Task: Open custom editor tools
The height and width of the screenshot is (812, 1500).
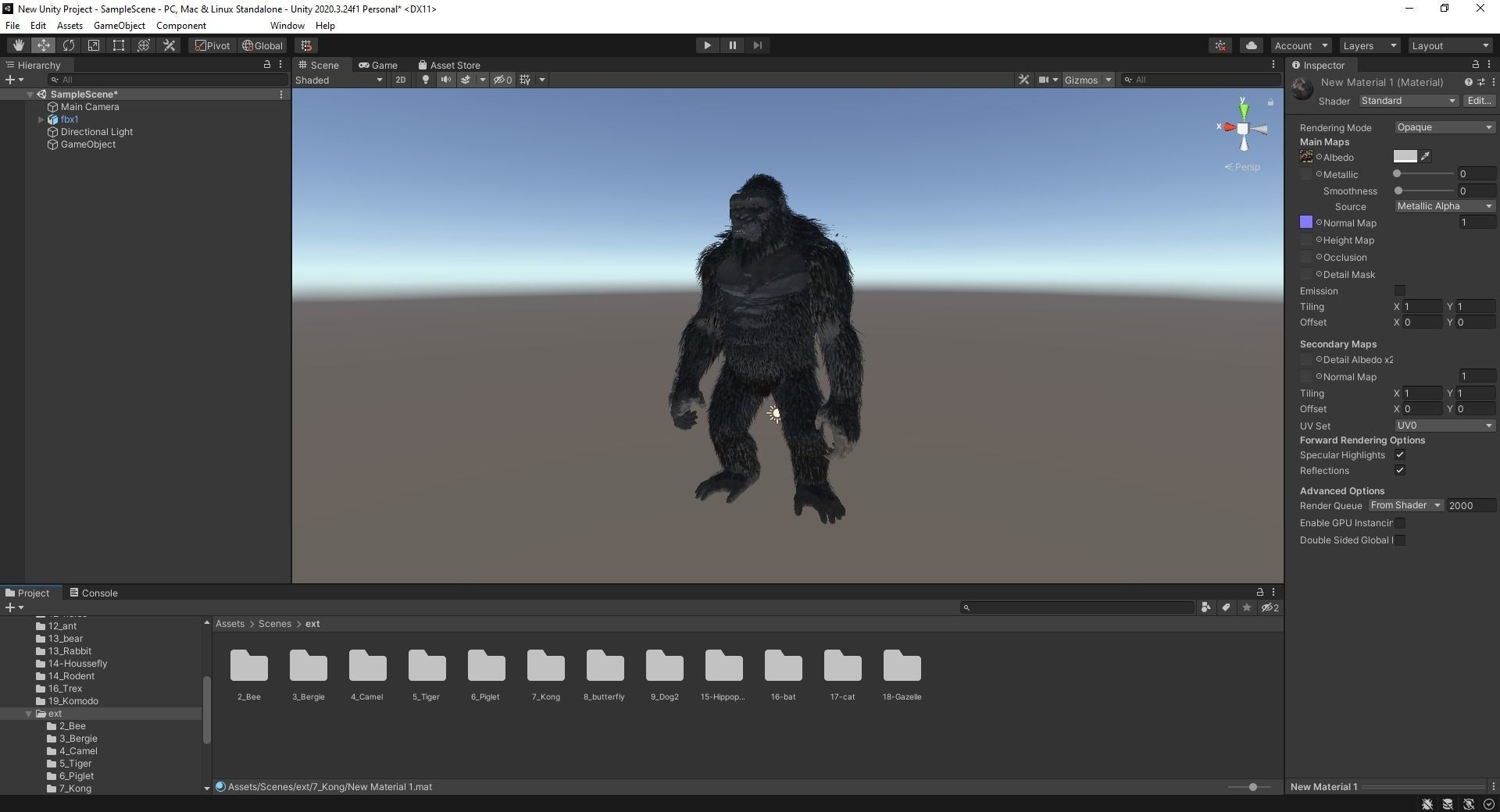Action: 169,45
